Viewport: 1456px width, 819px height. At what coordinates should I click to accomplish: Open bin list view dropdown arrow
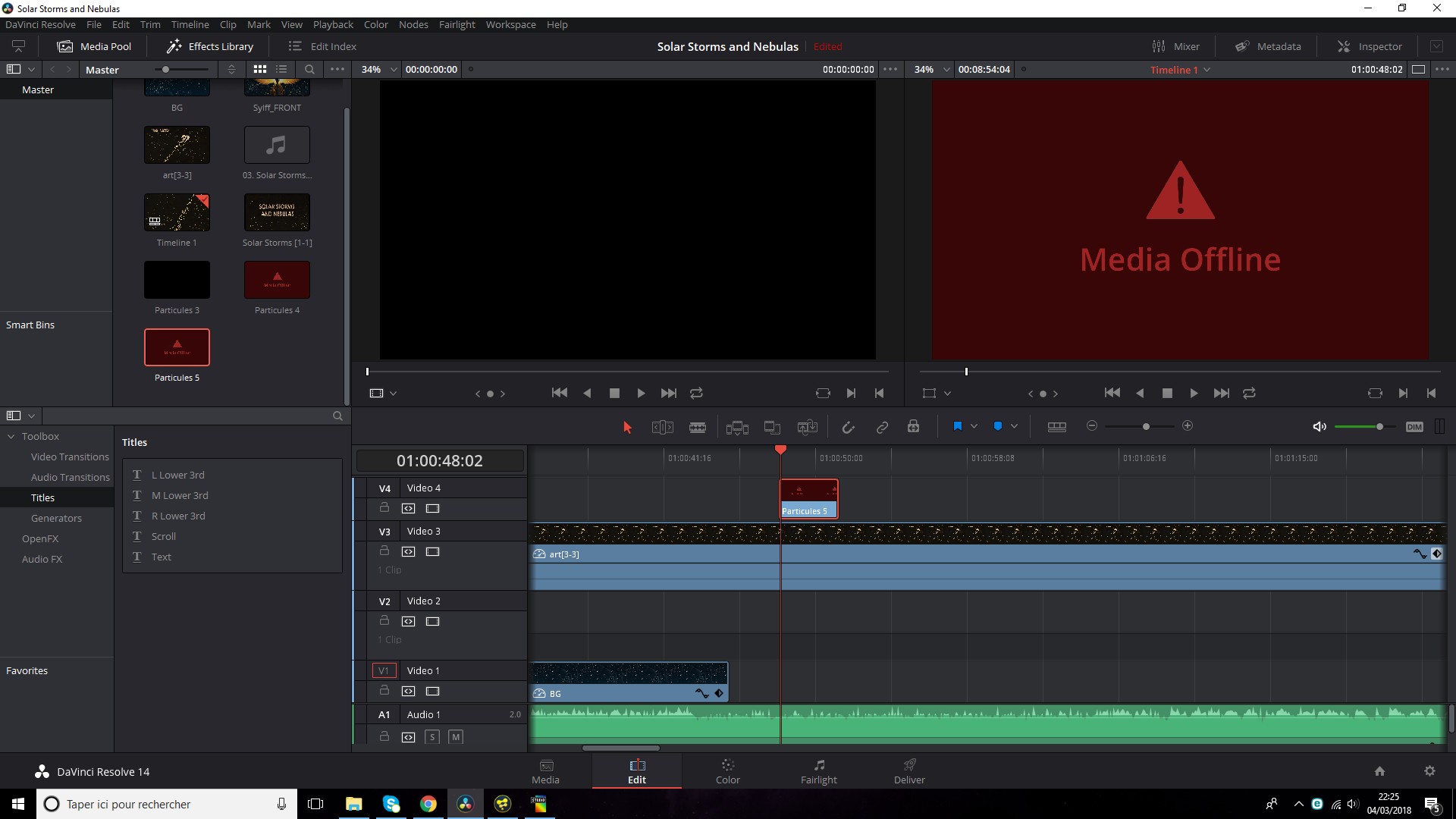(x=31, y=69)
